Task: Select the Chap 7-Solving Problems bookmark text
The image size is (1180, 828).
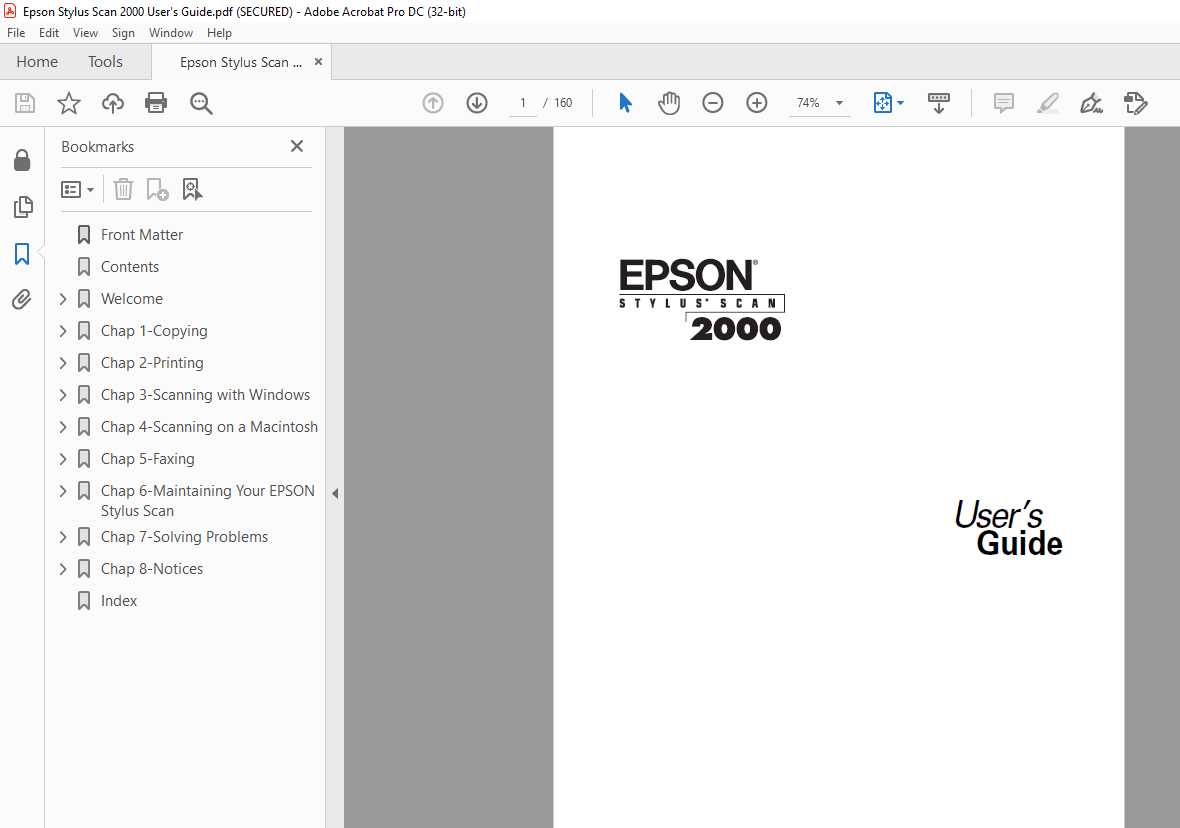Action: click(x=184, y=537)
